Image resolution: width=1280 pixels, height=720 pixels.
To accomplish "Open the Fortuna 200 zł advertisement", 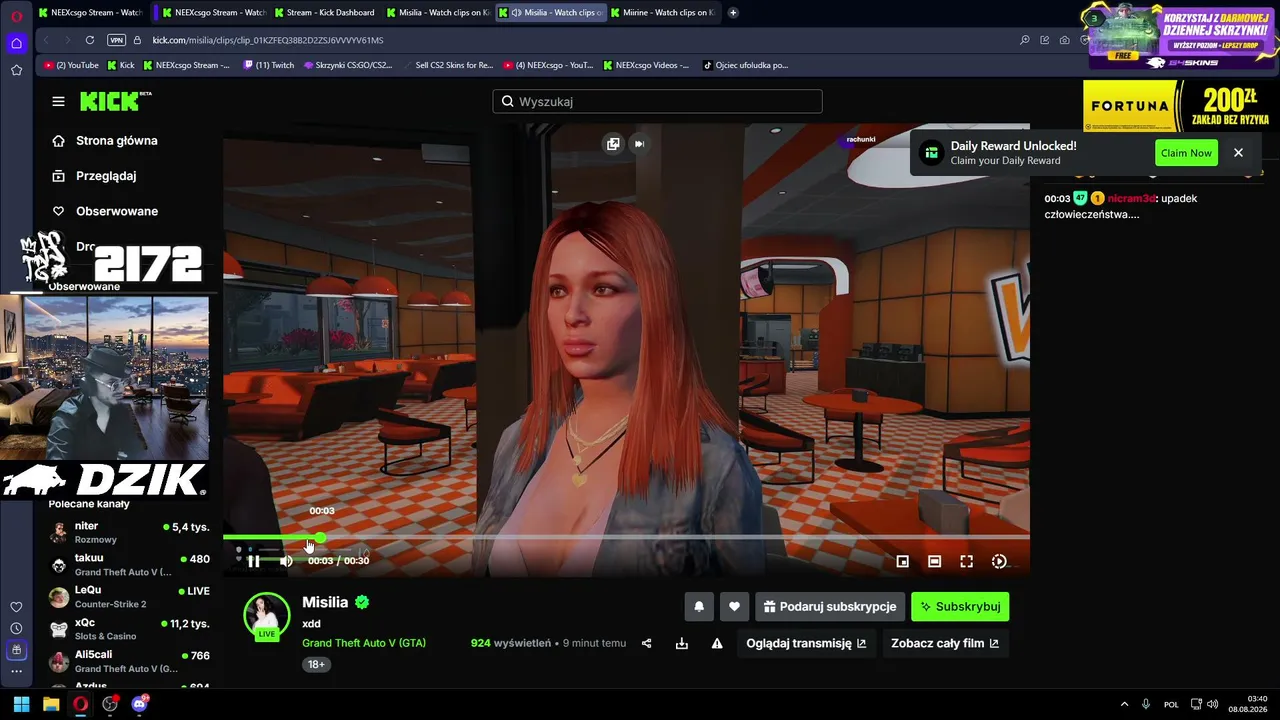I will 1181,106.
